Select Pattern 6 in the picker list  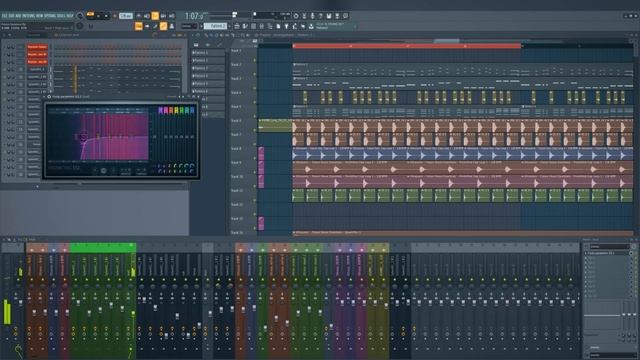208,91
